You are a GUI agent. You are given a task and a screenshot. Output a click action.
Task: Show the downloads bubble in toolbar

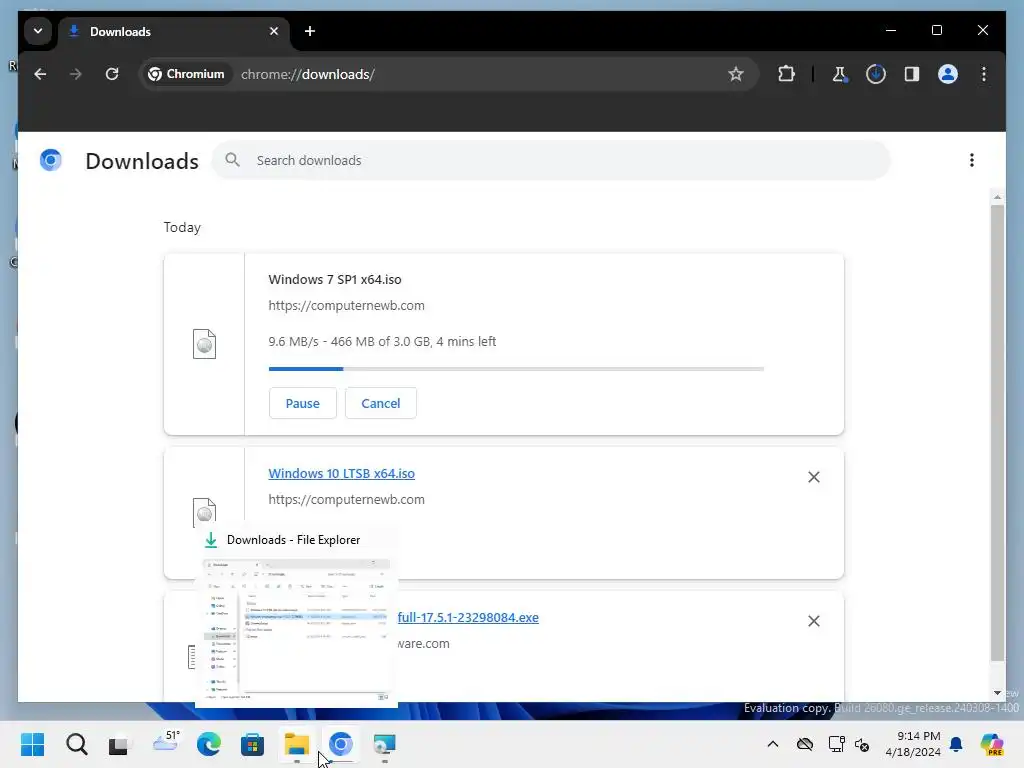coord(876,74)
